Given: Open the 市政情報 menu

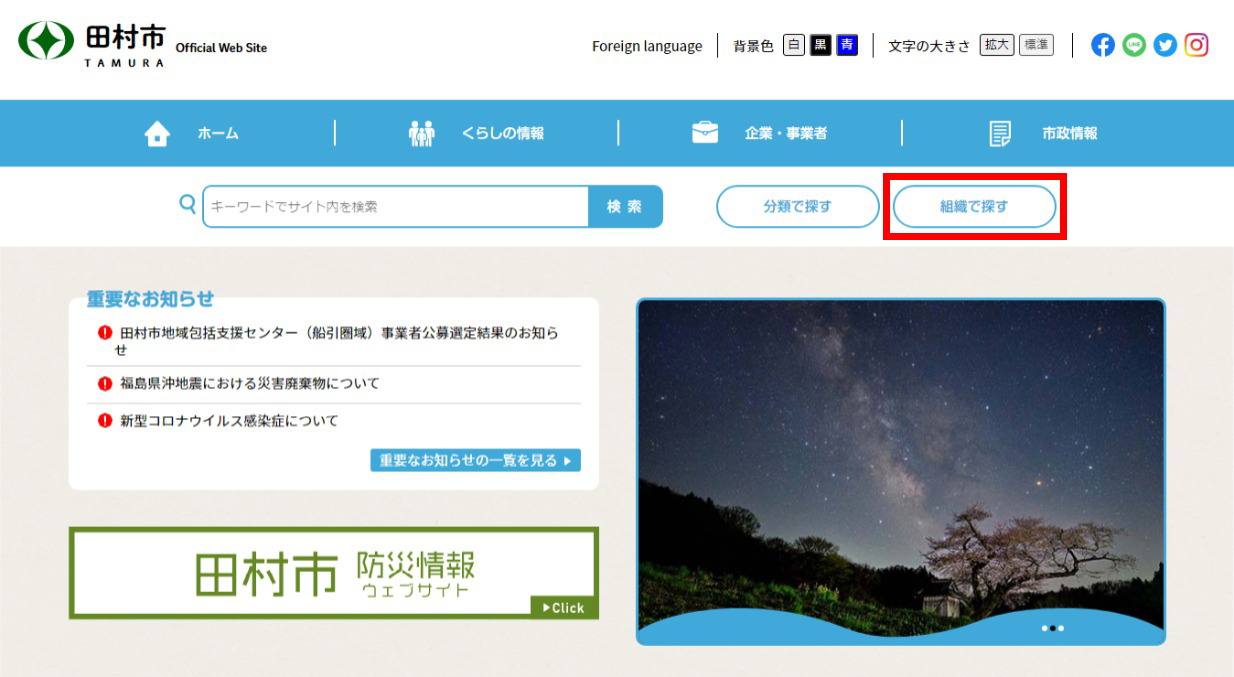Looking at the screenshot, I should point(1069,133).
